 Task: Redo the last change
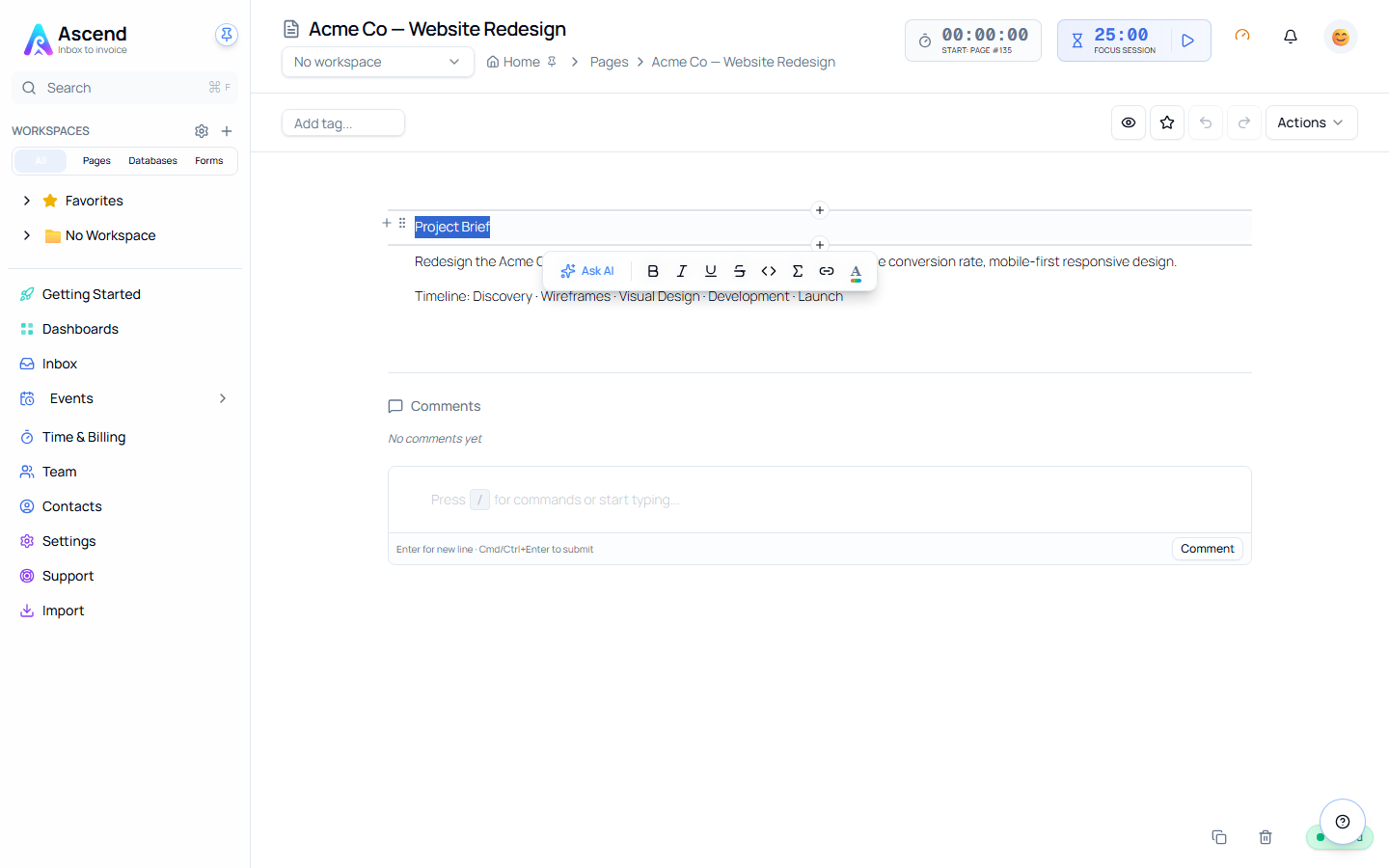click(x=1244, y=122)
